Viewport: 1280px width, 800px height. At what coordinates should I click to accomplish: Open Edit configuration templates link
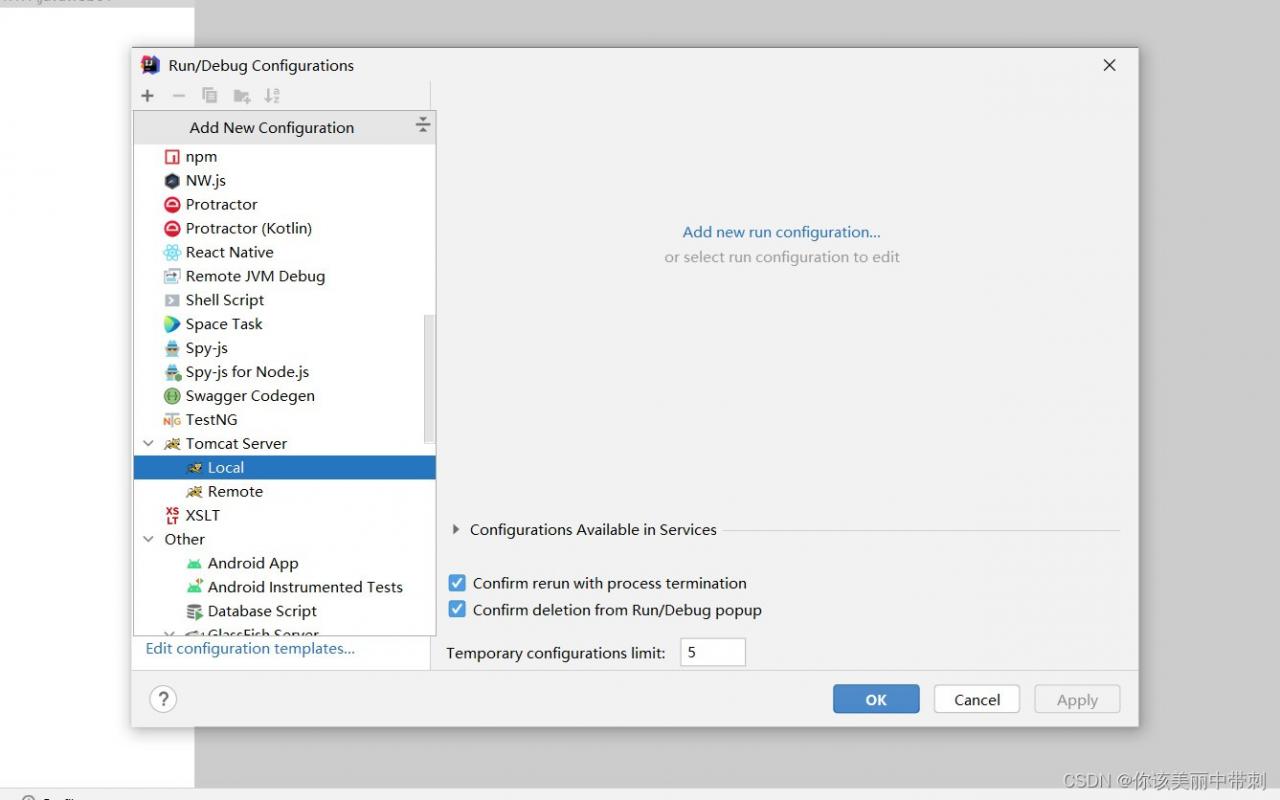250,649
